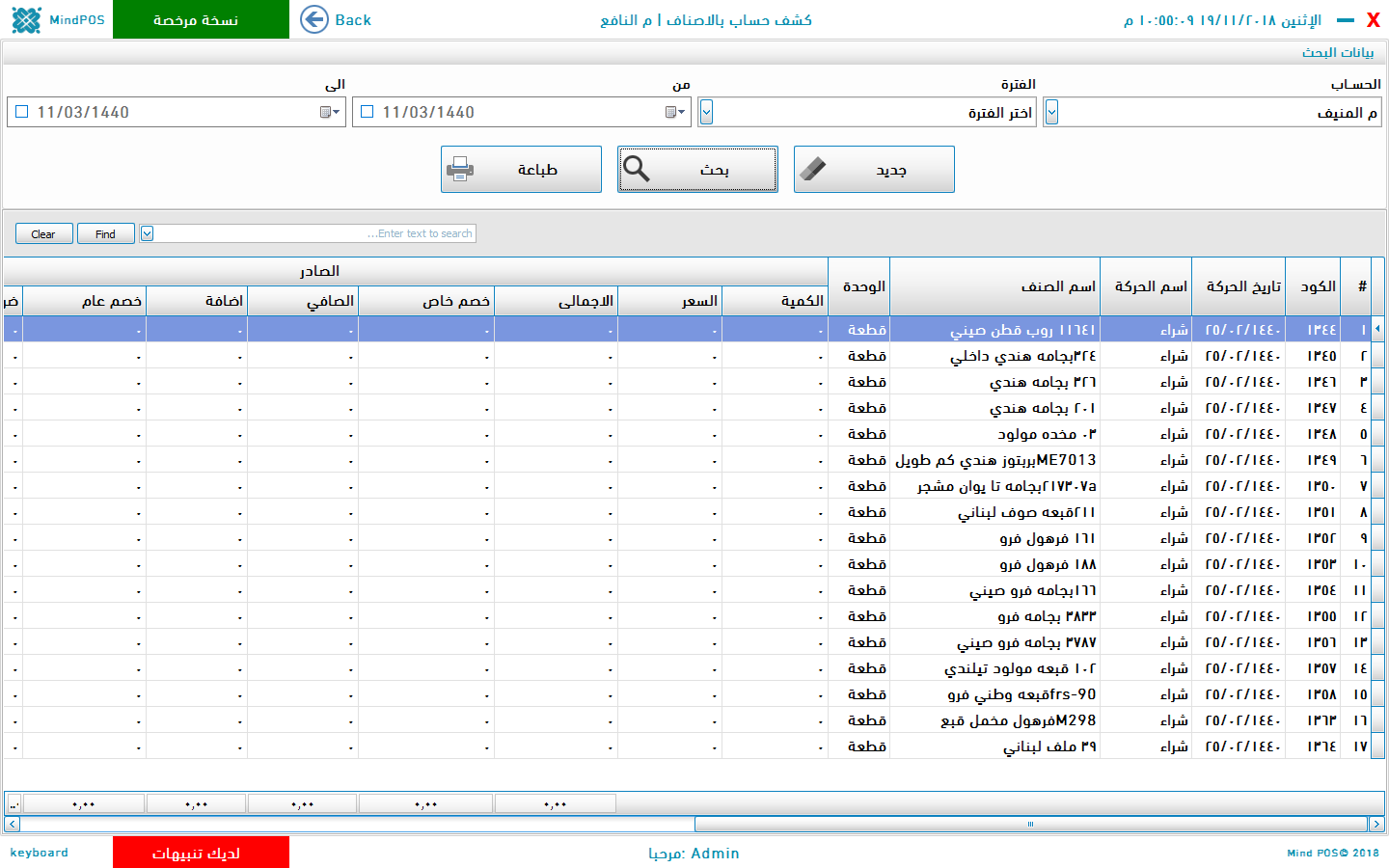Screen dimensions: 1389x868
Task: Click the eraser icon on the new button
Action: (x=813, y=170)
